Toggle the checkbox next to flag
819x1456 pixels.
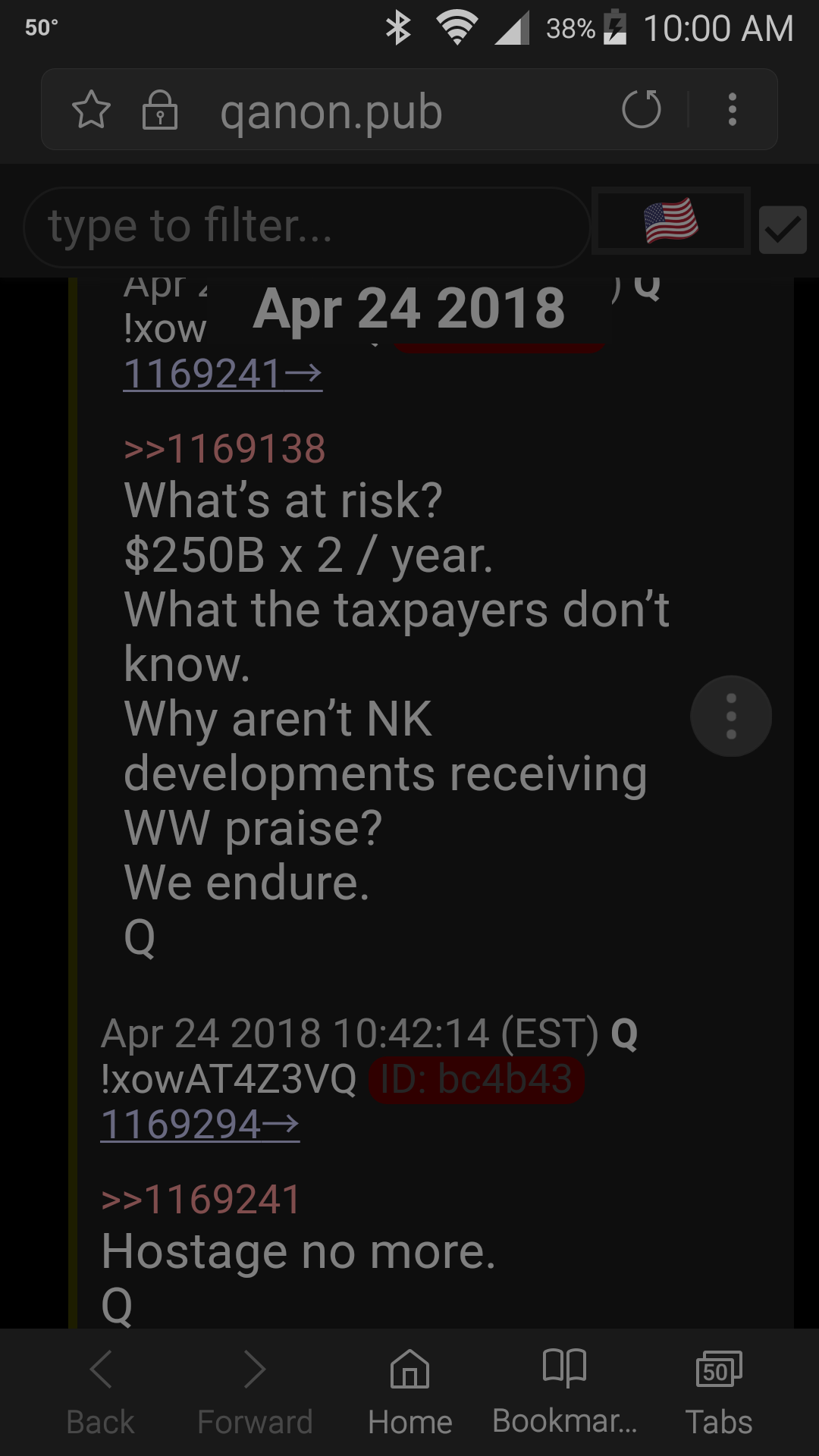[x=783, y=230]
